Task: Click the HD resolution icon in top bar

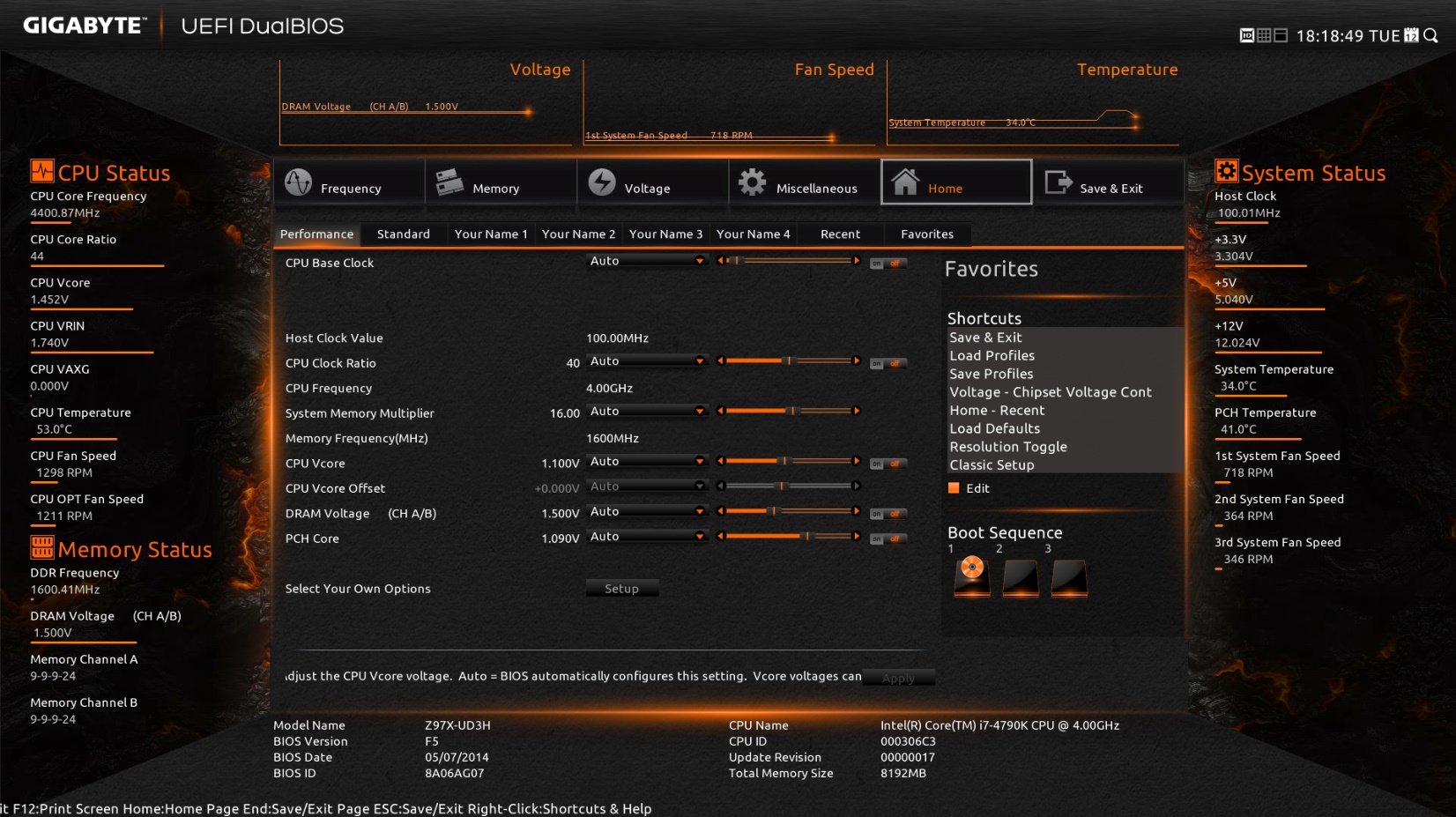Action: [1247, 35]
